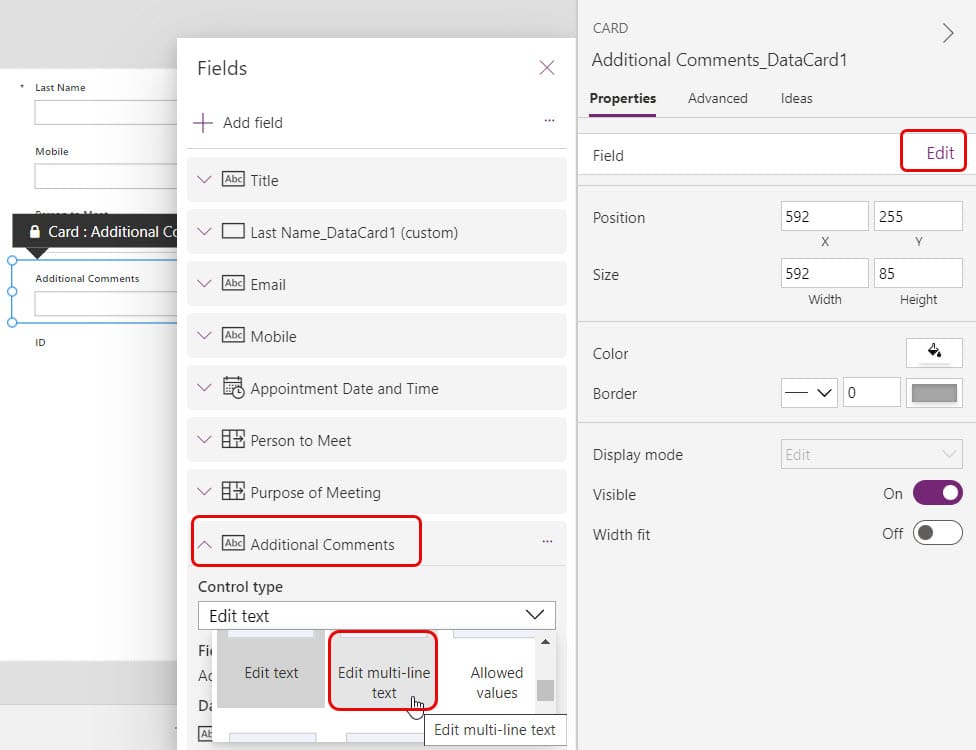Click the Abc icon of Additional Comments
Screen dimensions: 976x750
pyautogui.click(x=233, y=543)
